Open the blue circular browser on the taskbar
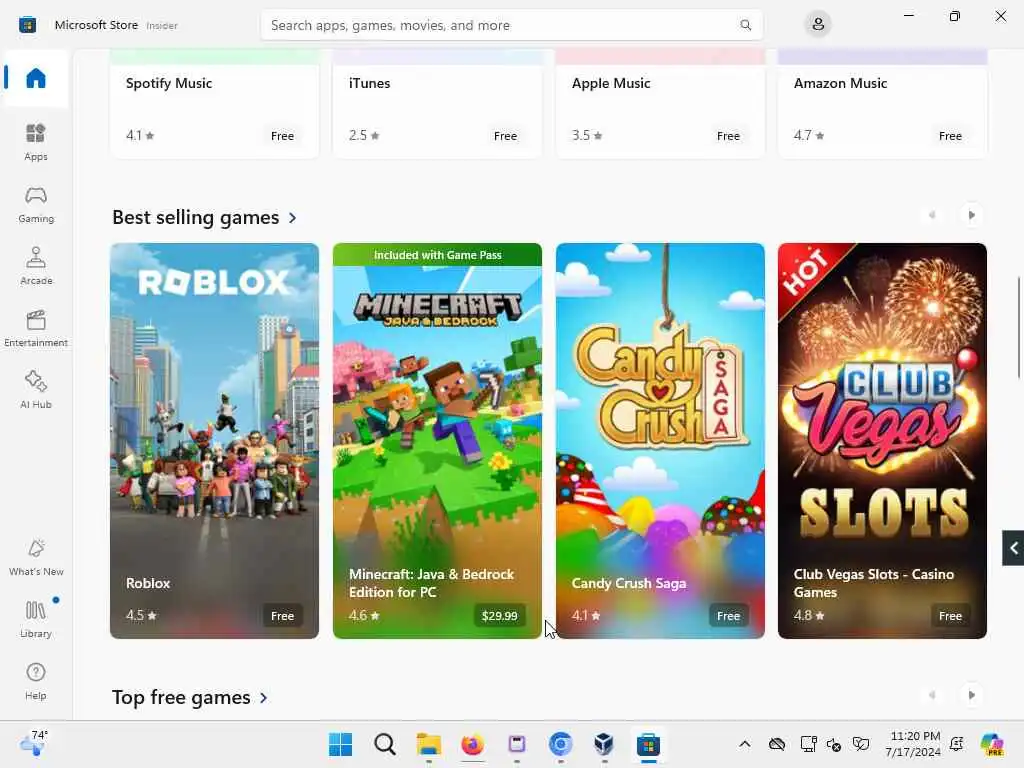This screenshot has height=768, width=1024. click(x=560, y=744)
